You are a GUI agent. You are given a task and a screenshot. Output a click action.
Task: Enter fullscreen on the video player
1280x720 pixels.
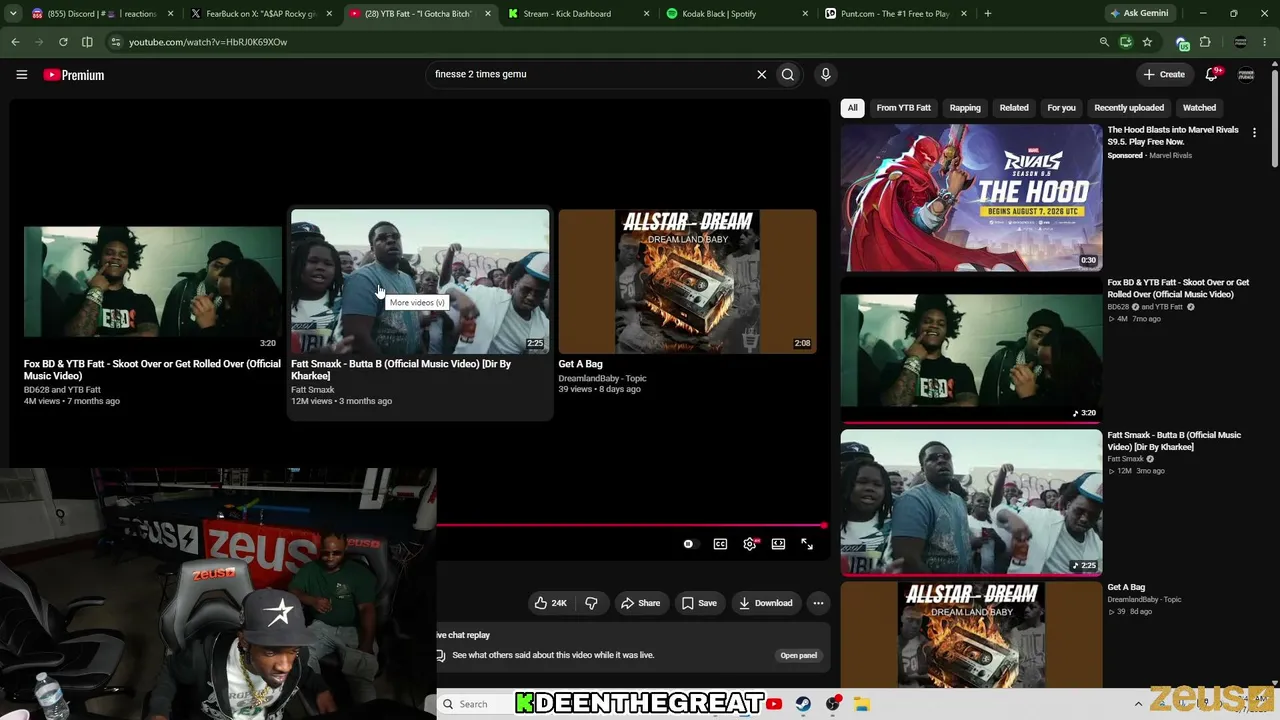(x=807, y=544)
